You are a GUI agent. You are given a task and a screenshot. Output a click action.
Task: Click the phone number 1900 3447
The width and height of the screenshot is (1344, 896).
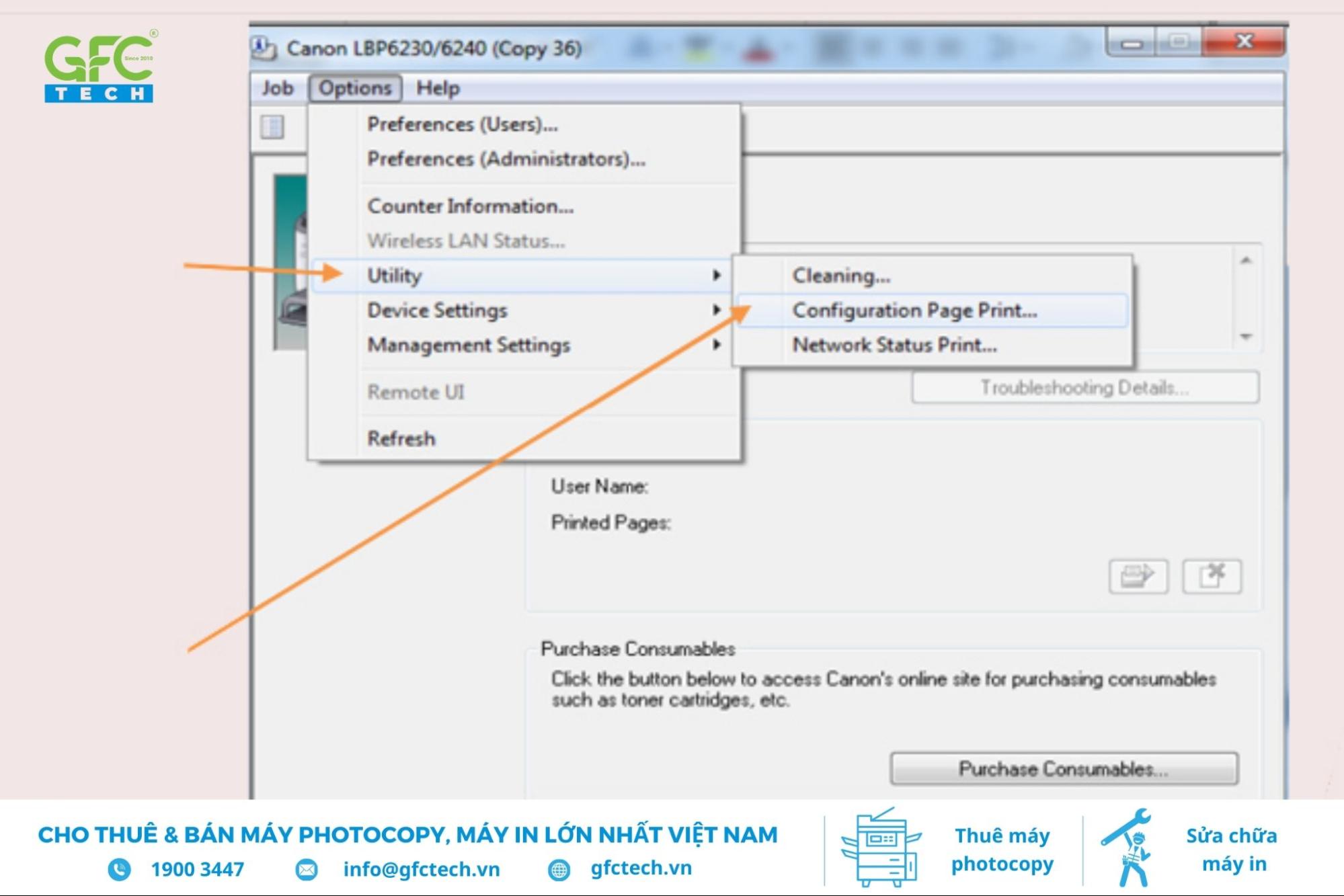[197, 869]
